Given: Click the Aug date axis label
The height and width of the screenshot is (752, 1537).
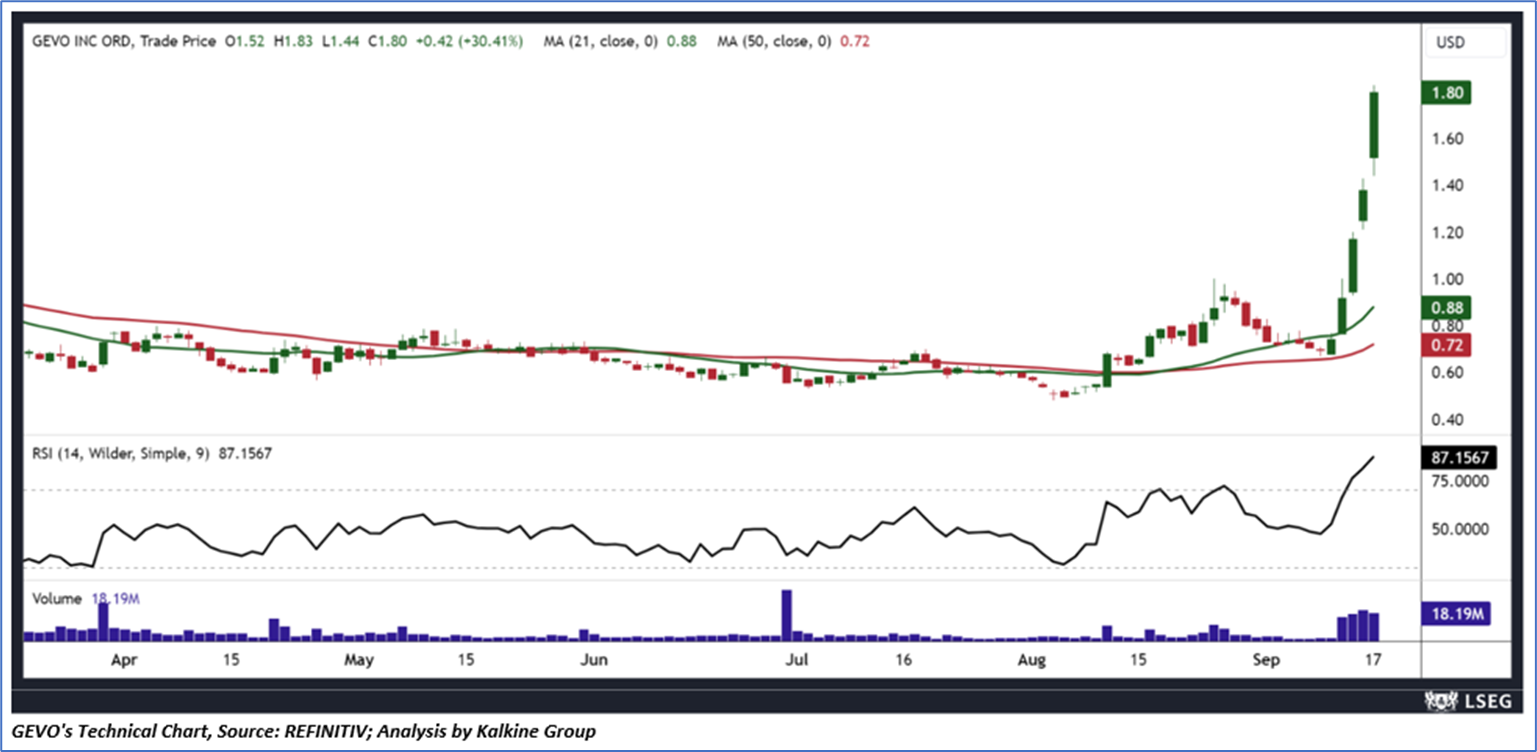Looking at the screenshot, I should pos(1031,661).
